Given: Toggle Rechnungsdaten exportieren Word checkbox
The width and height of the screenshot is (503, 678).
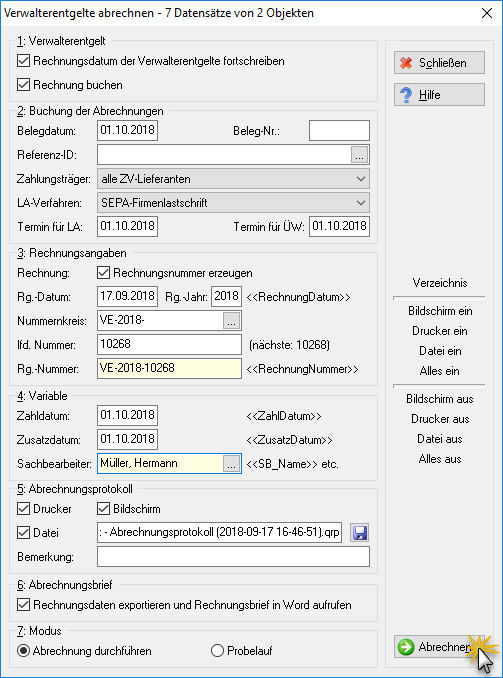Looking at the screenshot, I should tap(23, 604).
